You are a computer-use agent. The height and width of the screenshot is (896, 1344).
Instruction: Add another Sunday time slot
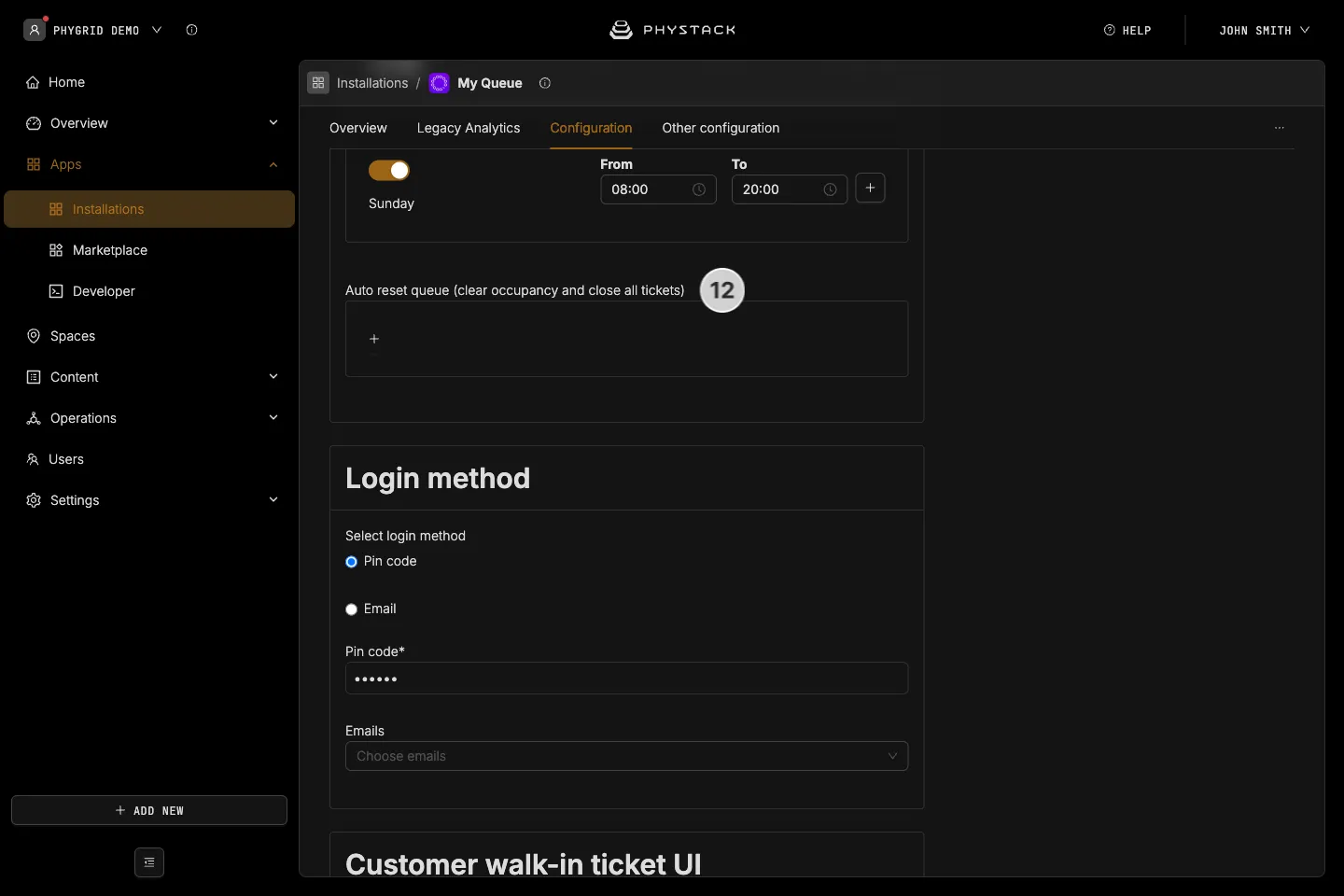click(x=870, y=189)
